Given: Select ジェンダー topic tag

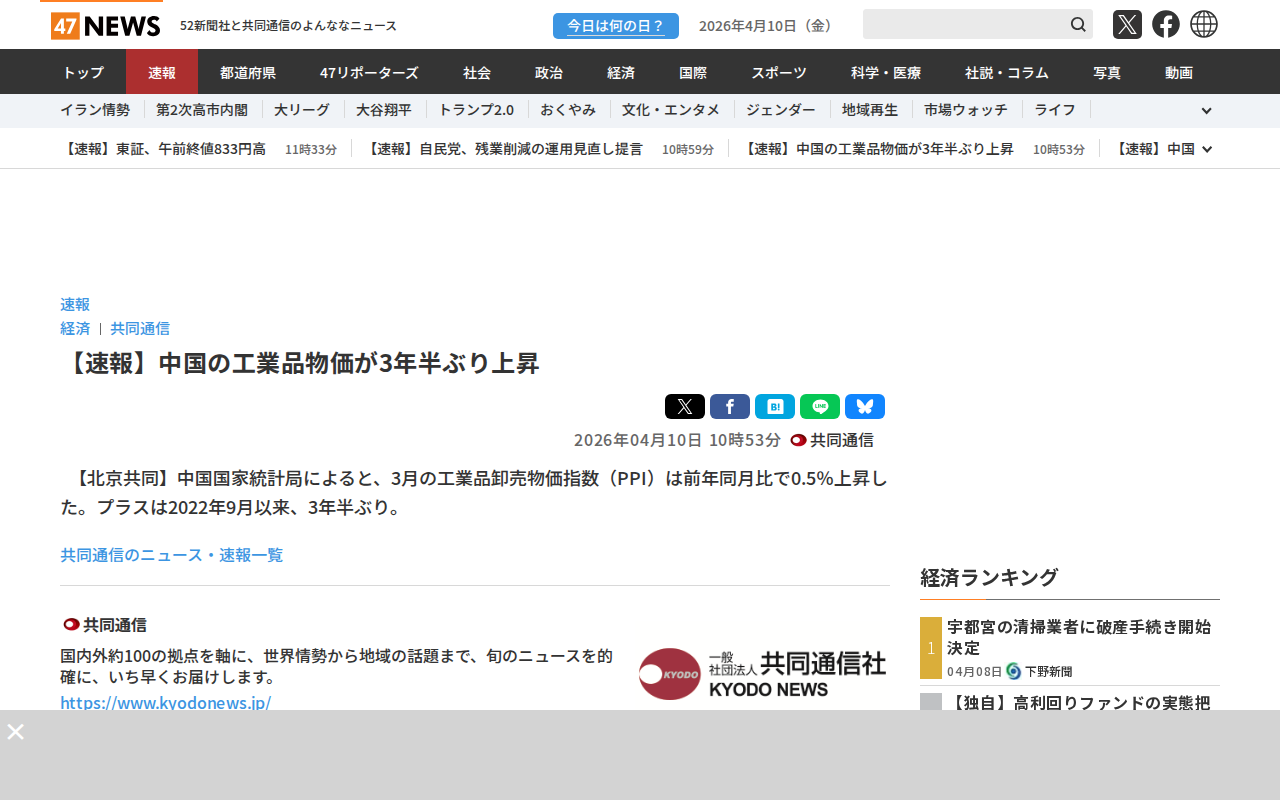Looking at the screenshot, I should (781, 110).
